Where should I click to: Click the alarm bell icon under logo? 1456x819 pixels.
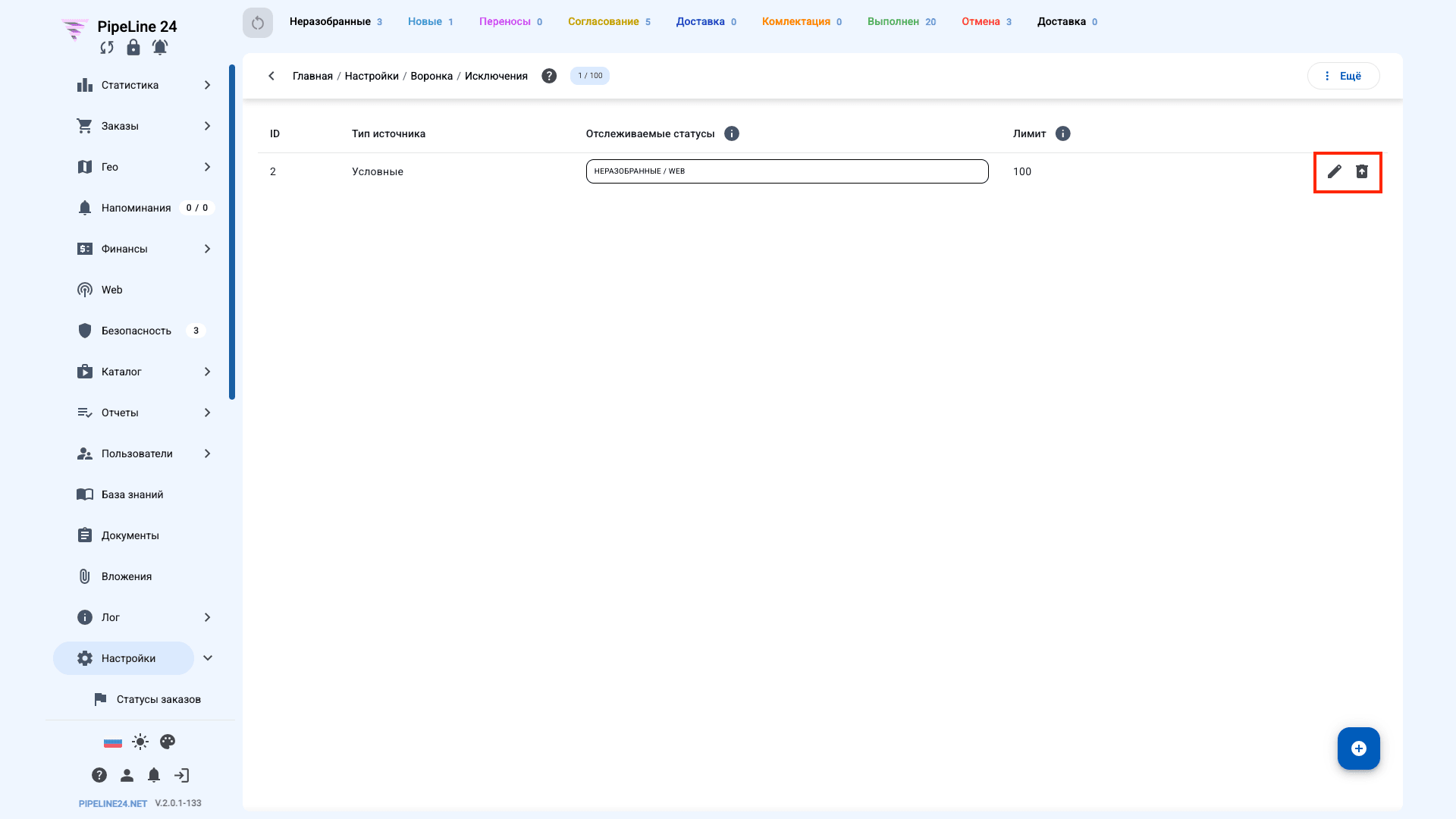point(160,47)
